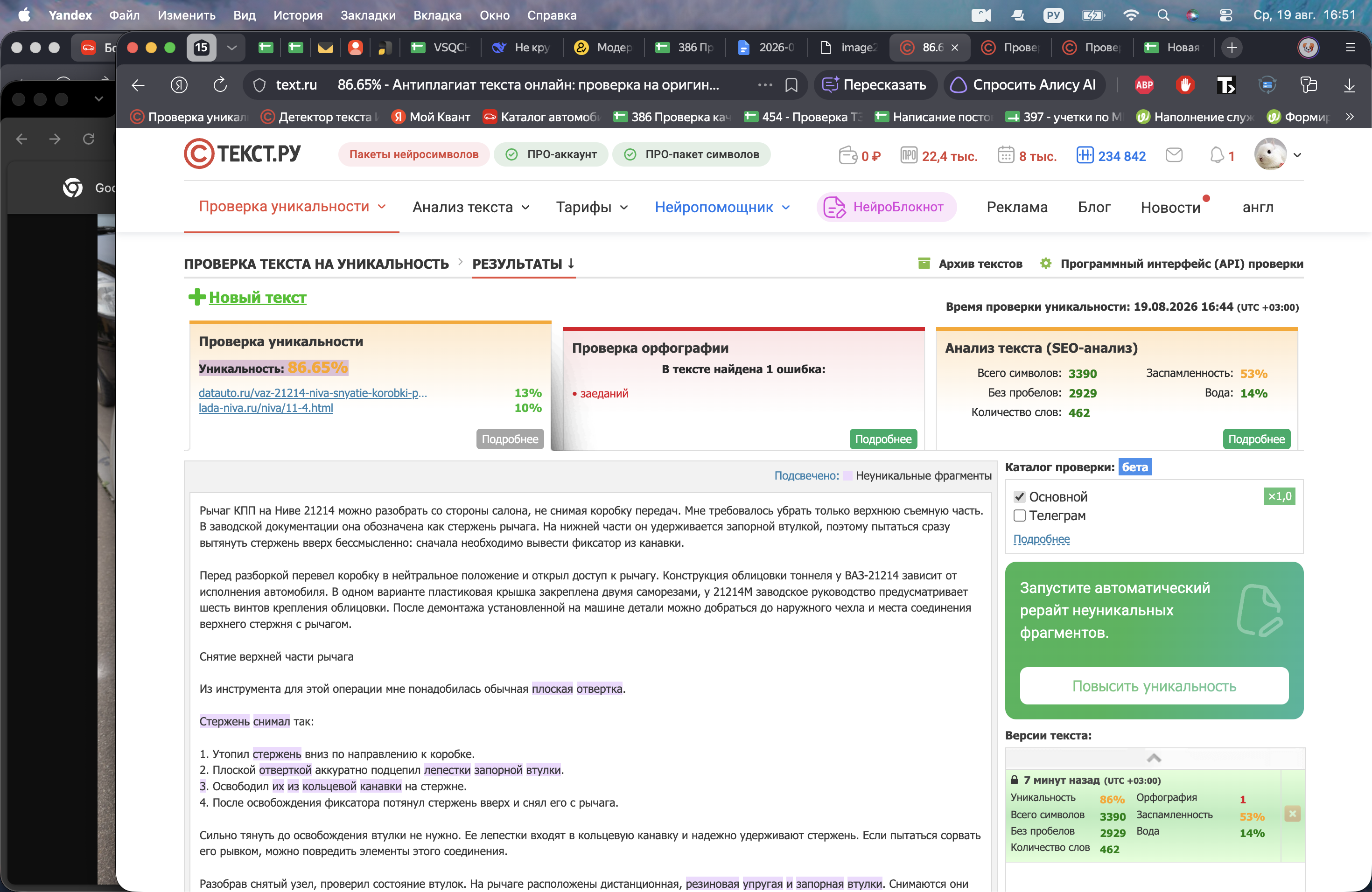
Task: Open lada-niva.ru matching source link
Action: click(266, 408)
